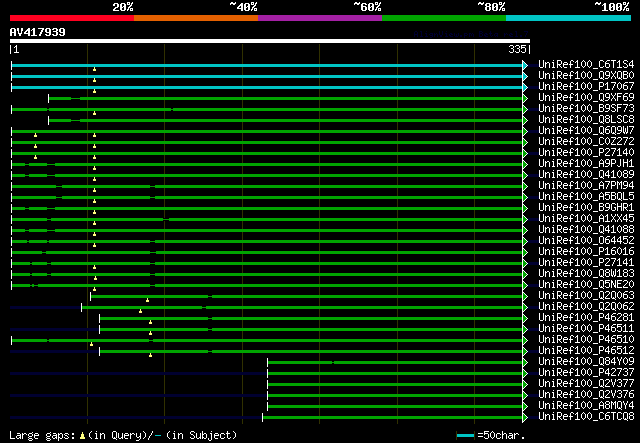
Task: Click the white query sequence ruler bar
Action: click(269, 41)
